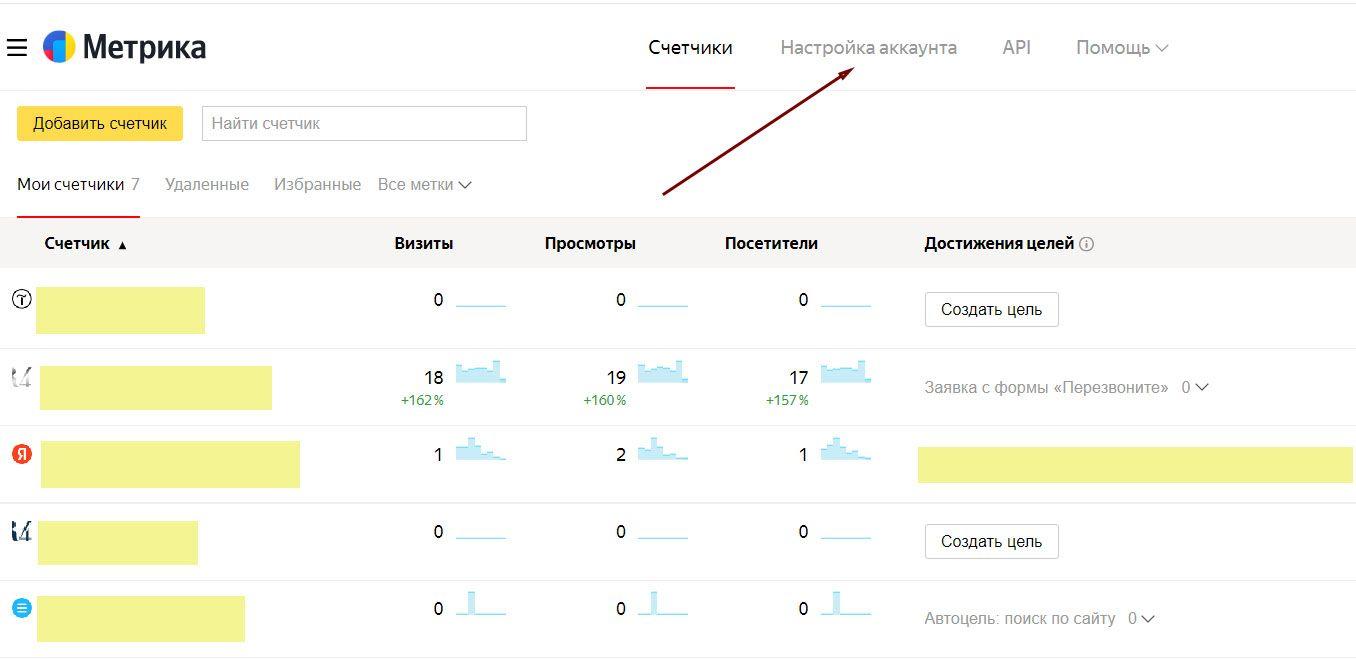Click the T favicon of the first counter
This screenshot has height=659, width=1356.
(21, 298)
